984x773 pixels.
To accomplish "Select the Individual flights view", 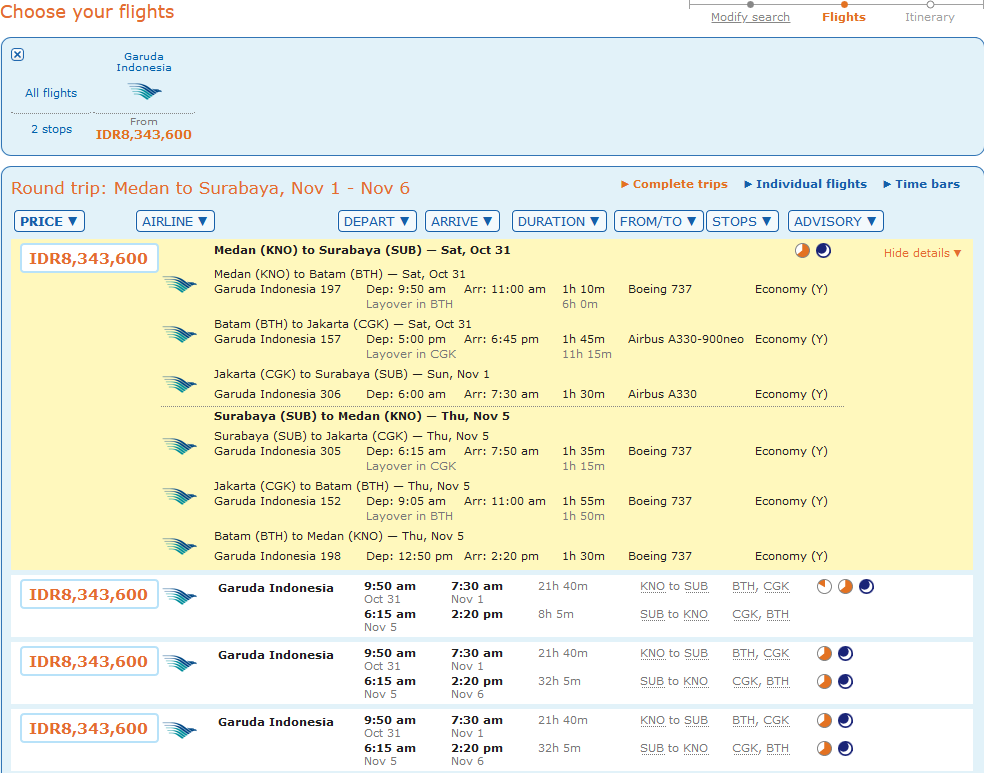I will pos(805,184).
